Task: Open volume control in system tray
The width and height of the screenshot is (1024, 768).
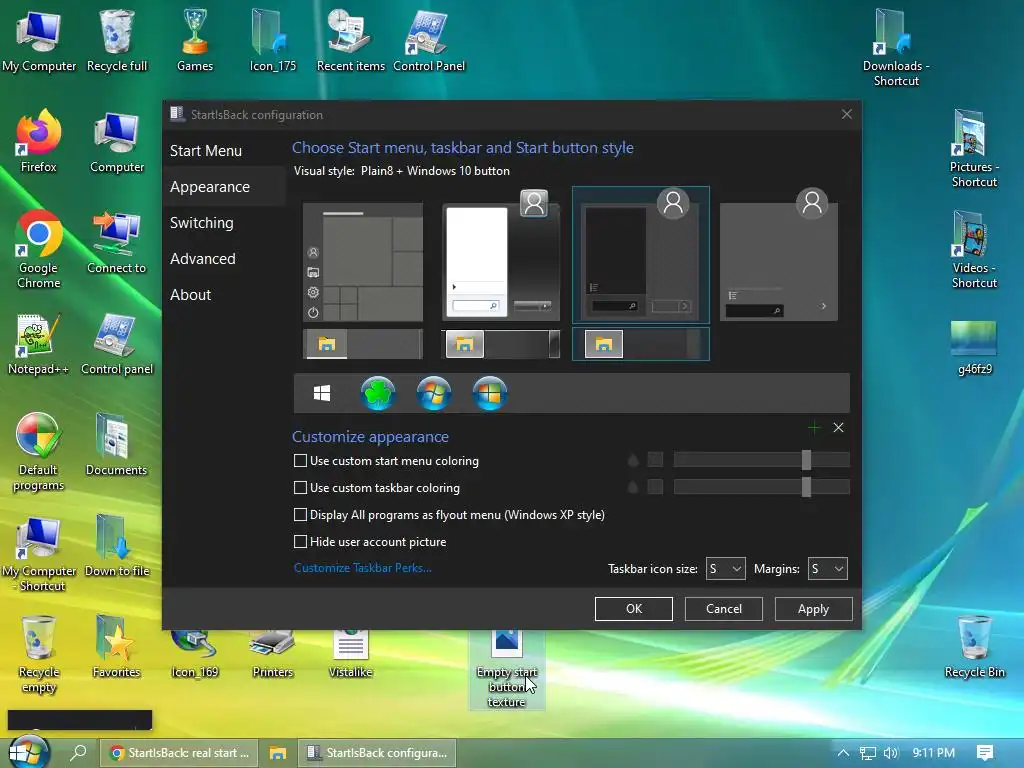Action: (891, 753)
